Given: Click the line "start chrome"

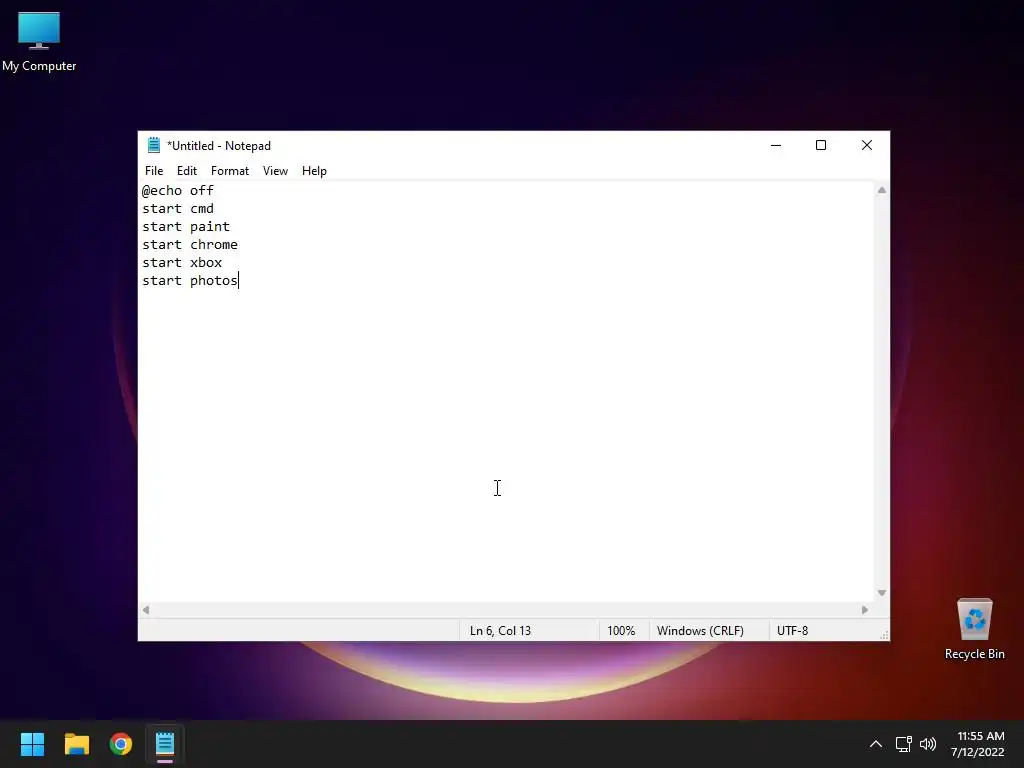Looking at the screenshot, I should pos(190,244).
